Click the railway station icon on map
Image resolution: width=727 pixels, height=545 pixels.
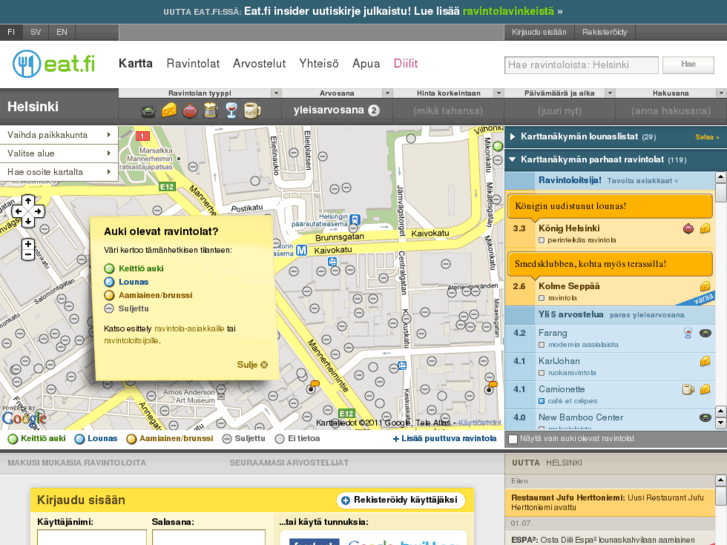tap(355, 218)
